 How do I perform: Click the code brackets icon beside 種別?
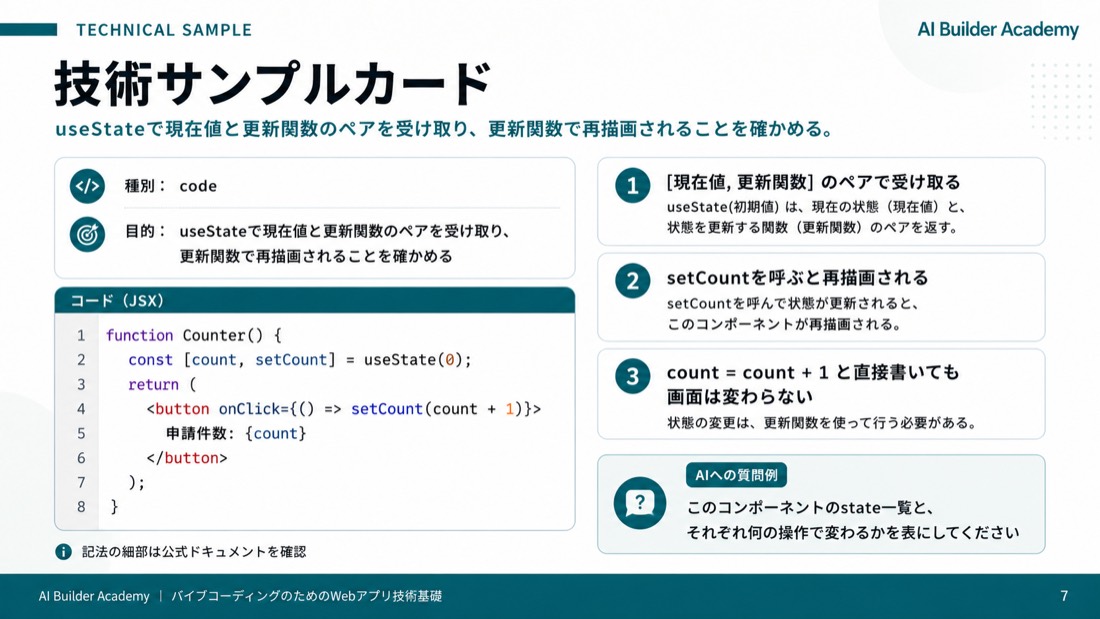pyautogui.click(x=87, y=186)
